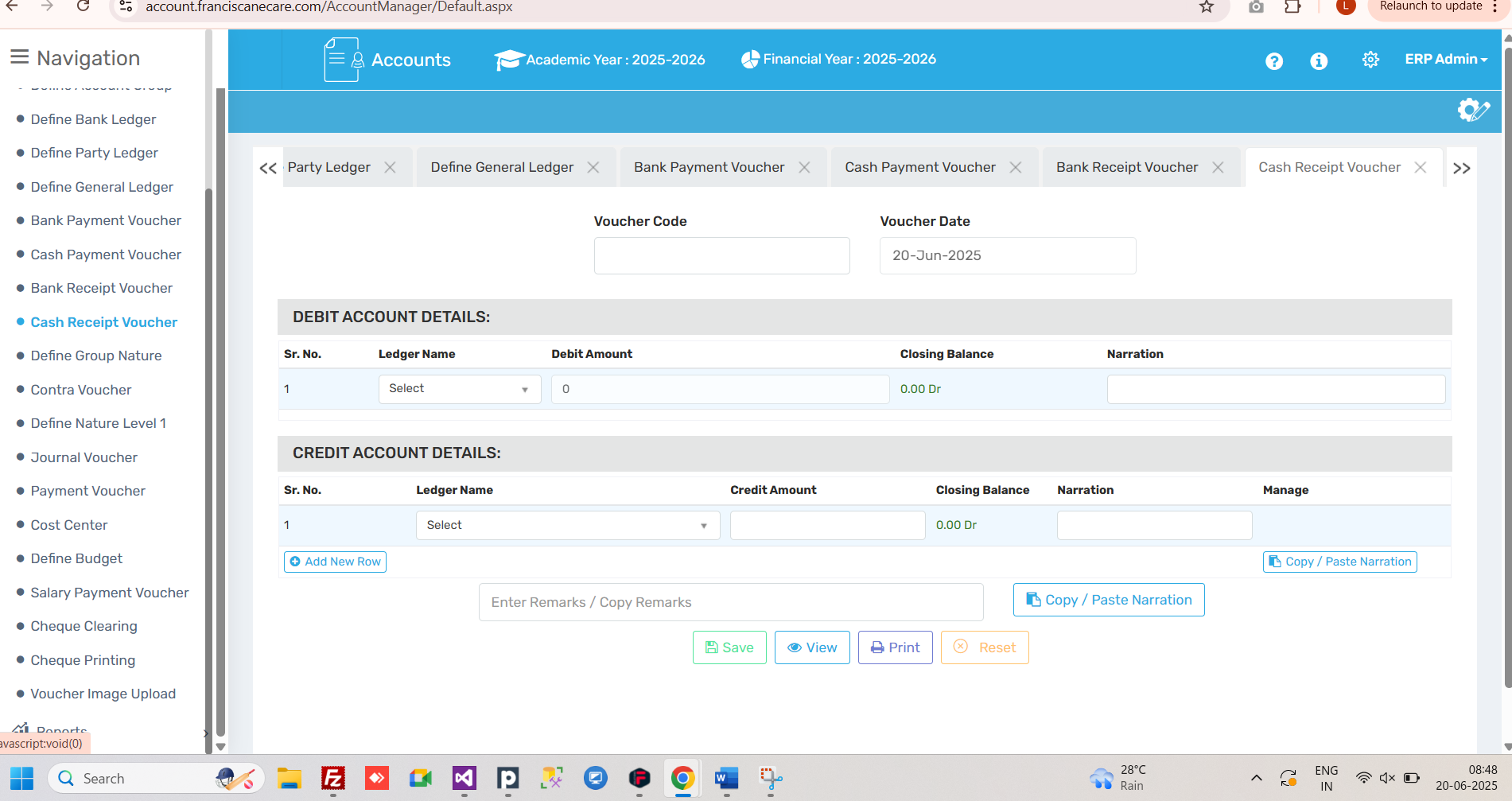Open Journal Voucher in the navigation

pyautogui.click(x=84, y=457)
